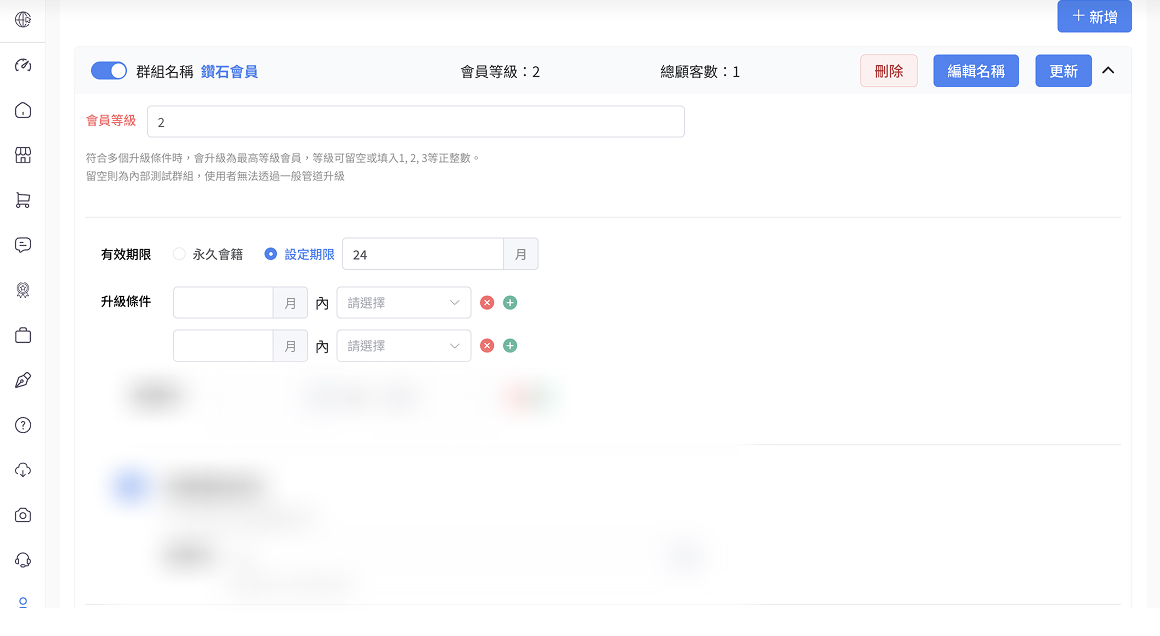The height and width of the screenshot is (636, 1160).
Task: Open the globe icon in sidebar
Action: 22,20
